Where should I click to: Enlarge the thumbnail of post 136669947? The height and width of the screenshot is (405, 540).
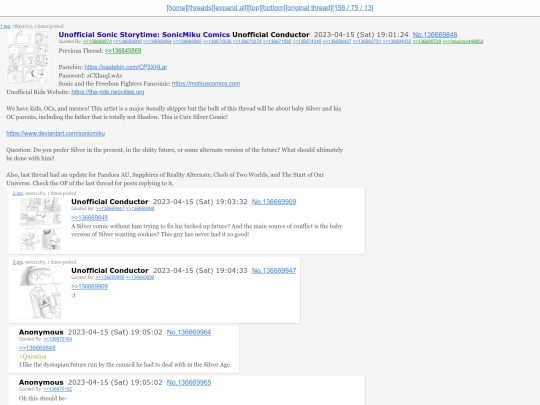41,293
